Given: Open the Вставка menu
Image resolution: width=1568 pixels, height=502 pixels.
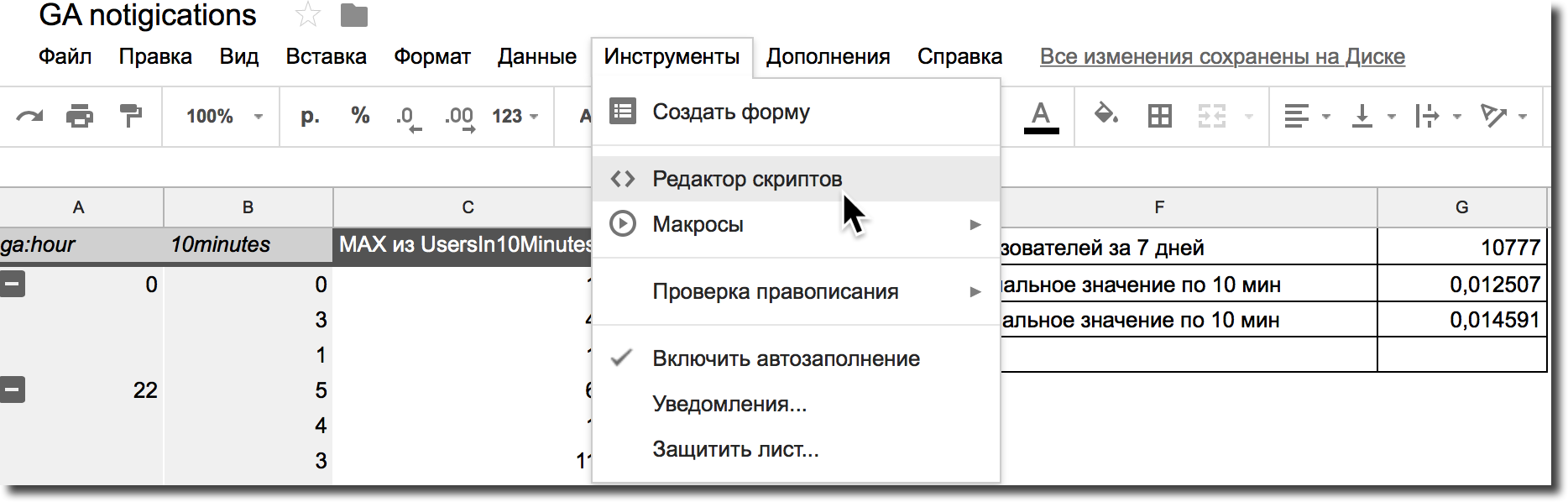Looking at the screenshot, I should point(327,56).
